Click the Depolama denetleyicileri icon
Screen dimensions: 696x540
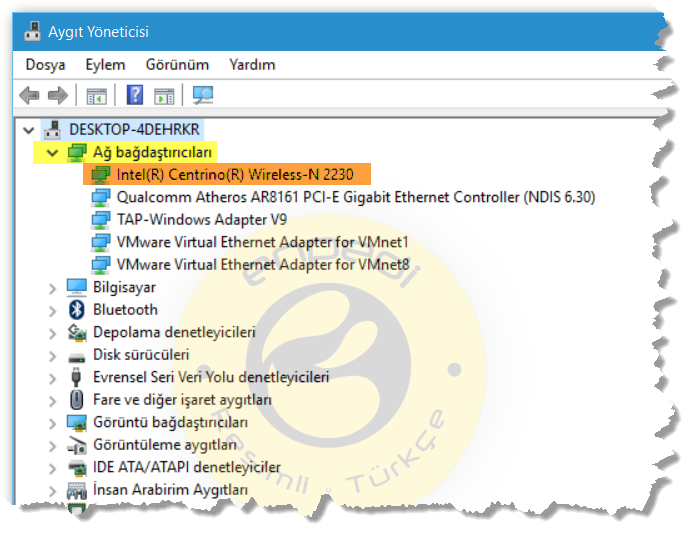pos(77,332)
